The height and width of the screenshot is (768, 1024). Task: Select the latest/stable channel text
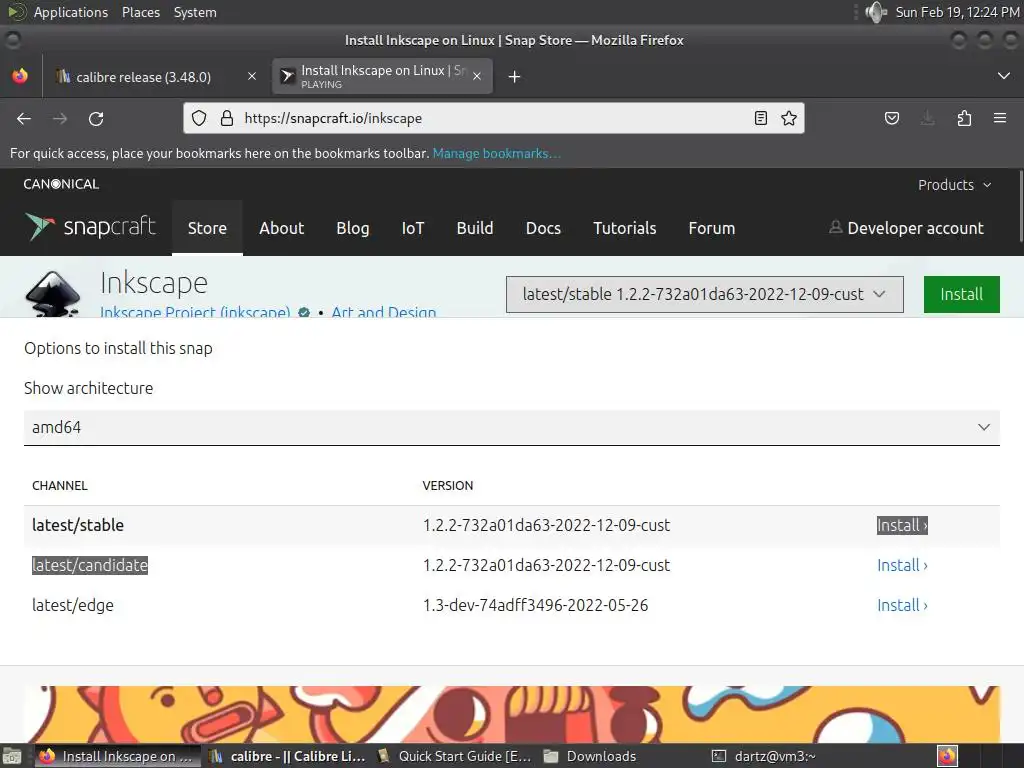pos(78,525)
